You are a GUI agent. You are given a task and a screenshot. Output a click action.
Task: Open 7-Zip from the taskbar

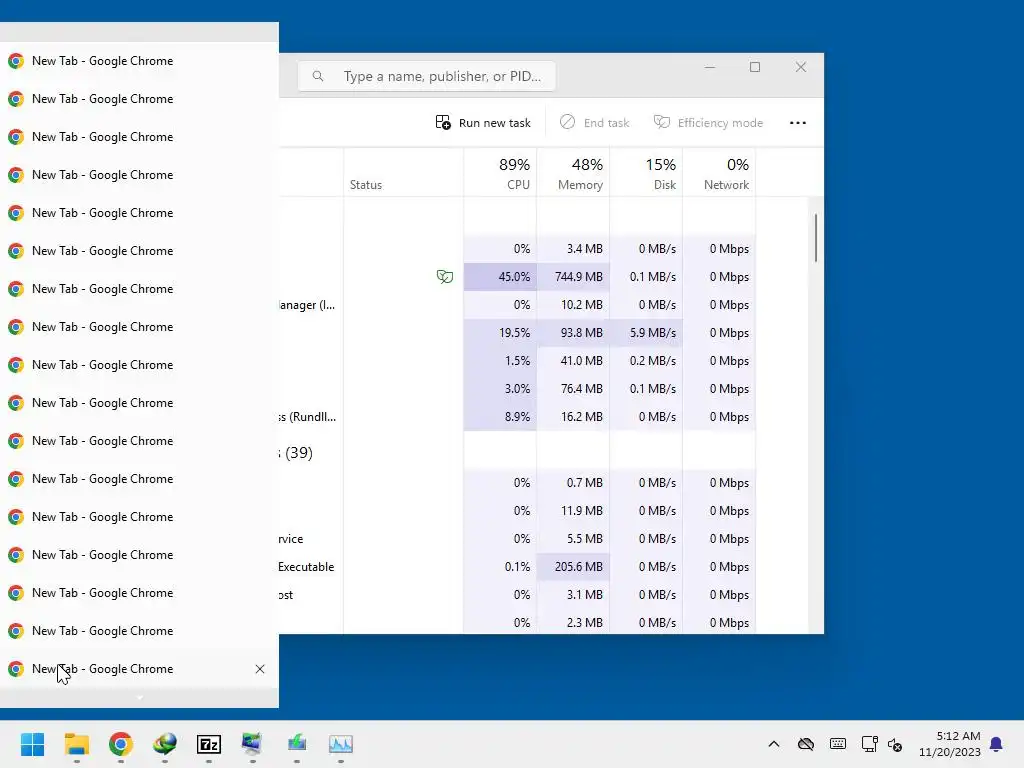(x=209, y=744)
